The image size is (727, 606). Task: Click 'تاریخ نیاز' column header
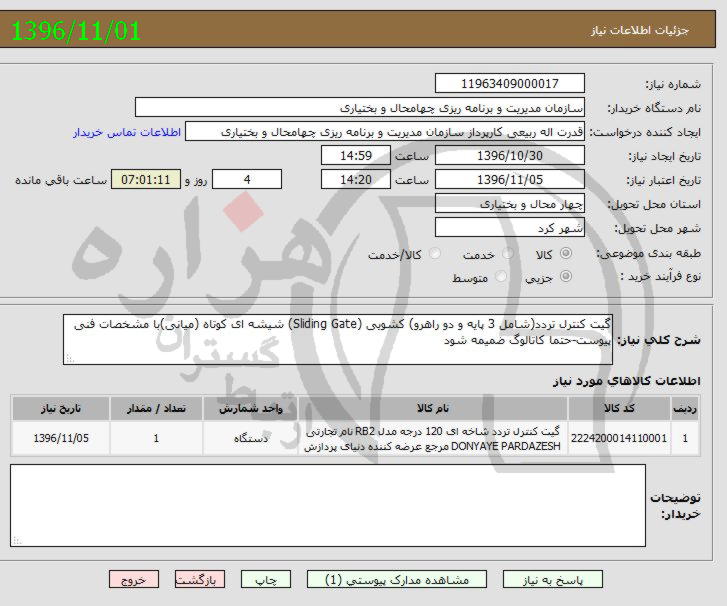[x=60, y=408]
